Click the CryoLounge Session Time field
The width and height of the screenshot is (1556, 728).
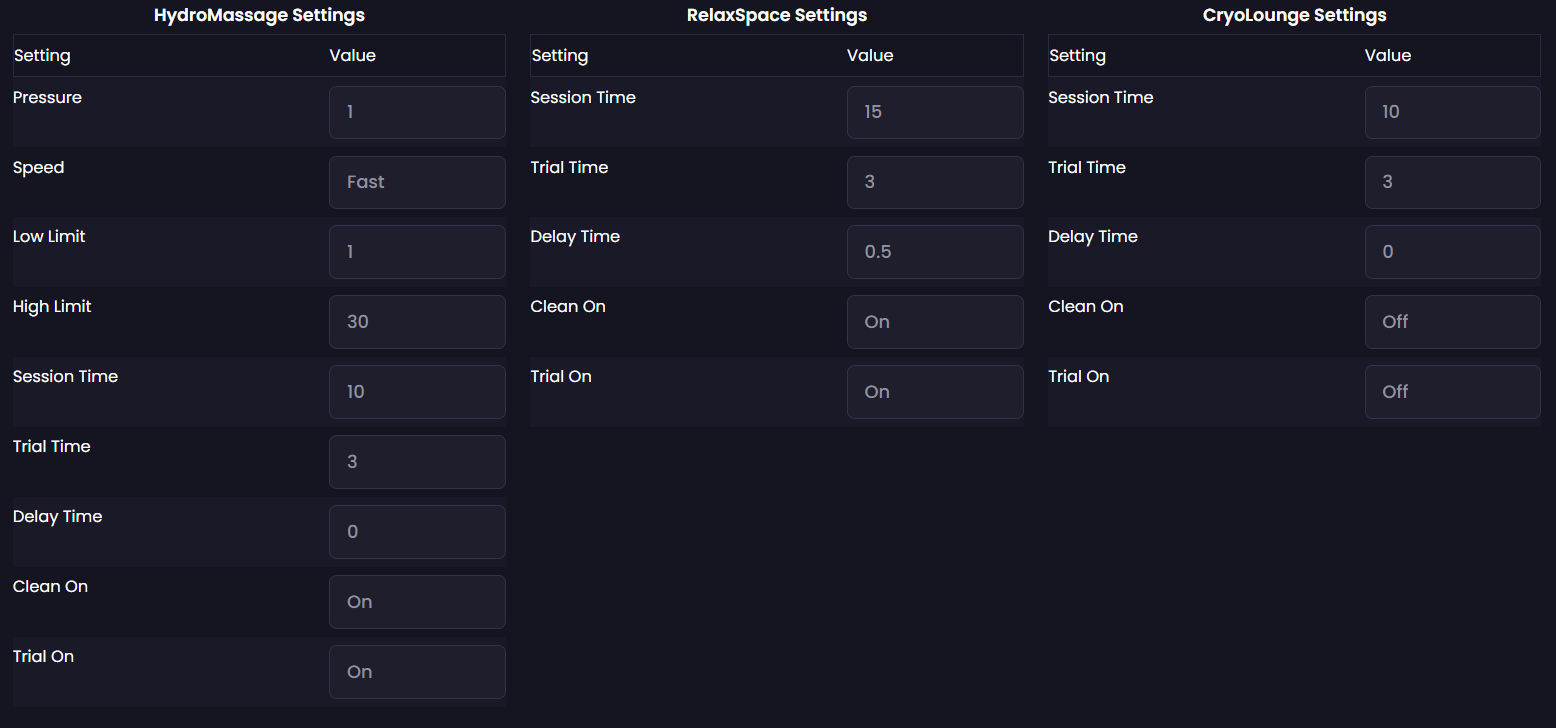click(1452, 112)
